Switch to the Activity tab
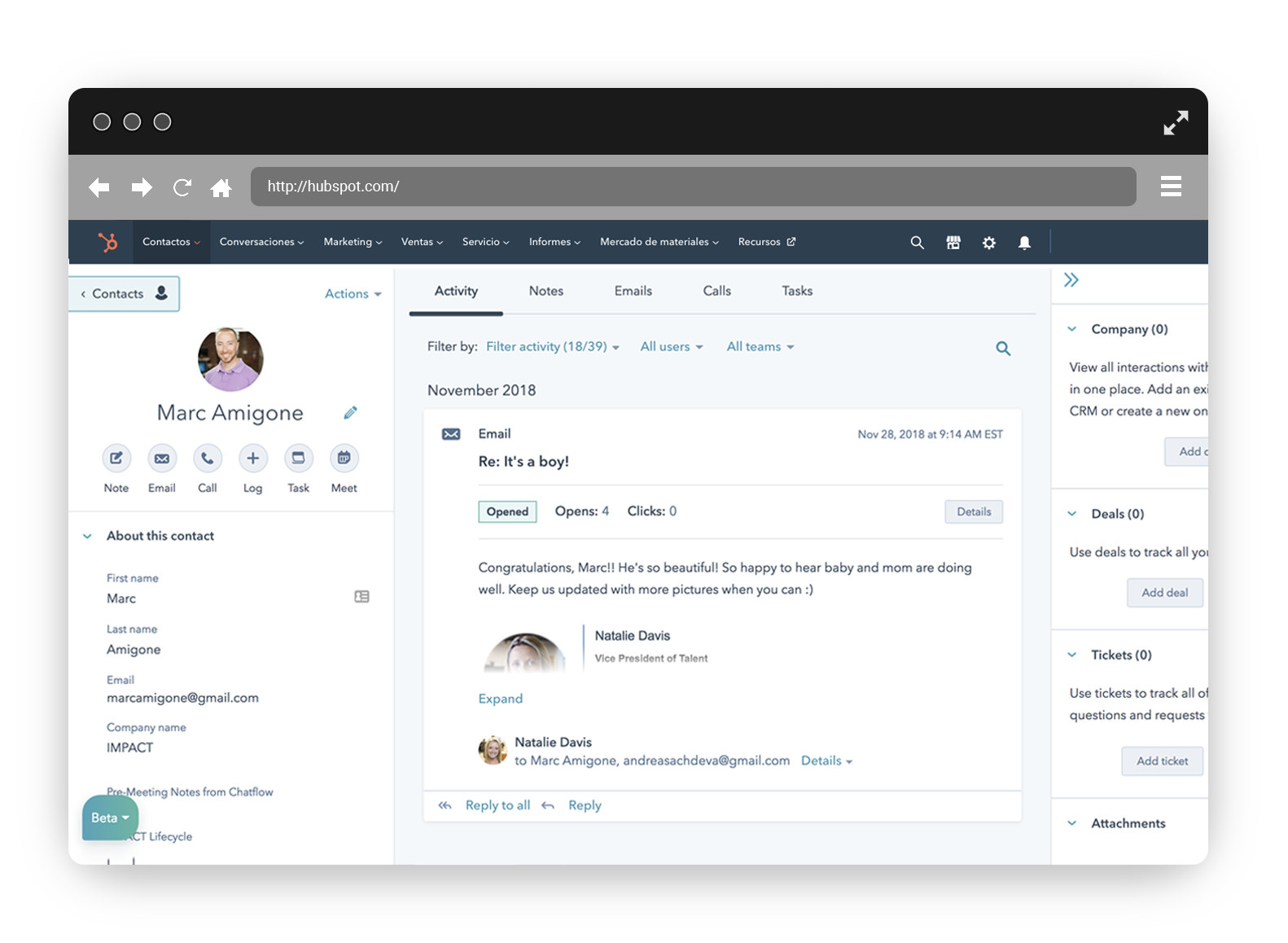 pos(456,292)
